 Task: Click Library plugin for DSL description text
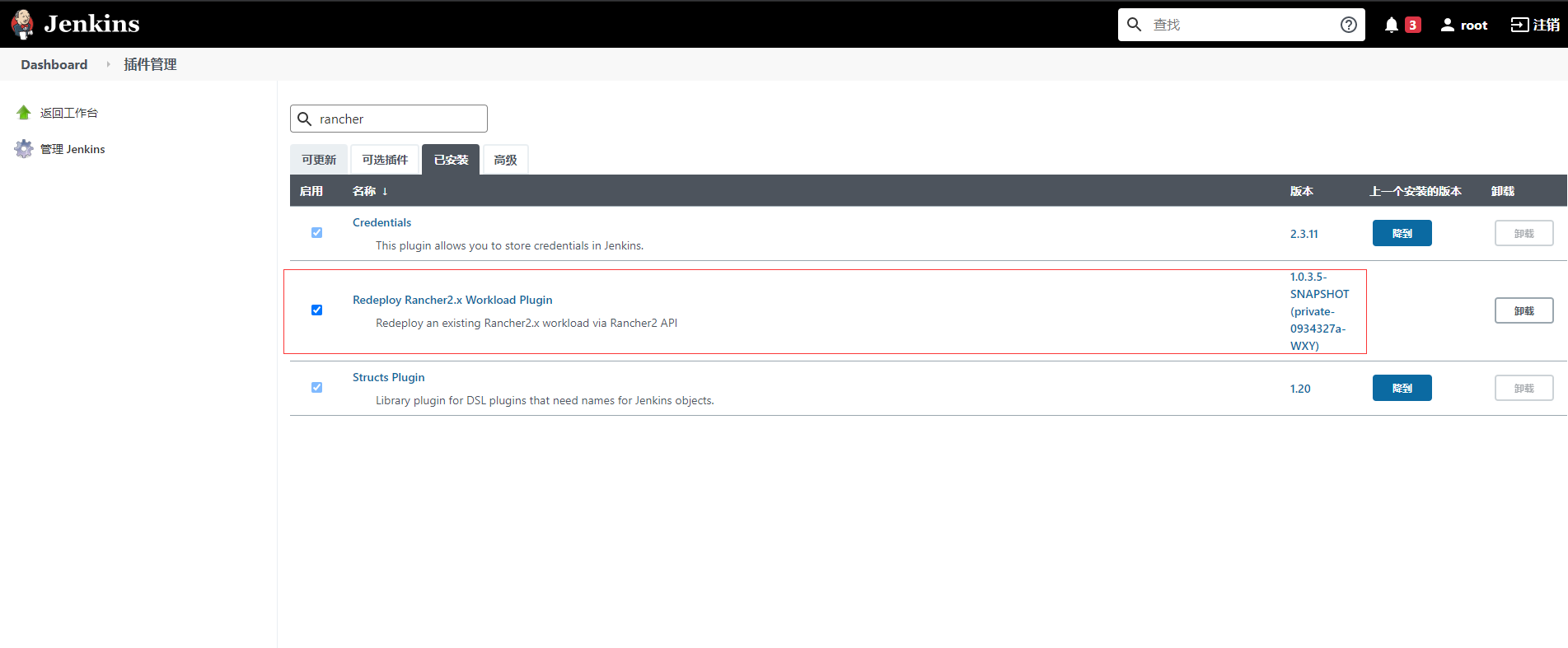tap(545, 400)
